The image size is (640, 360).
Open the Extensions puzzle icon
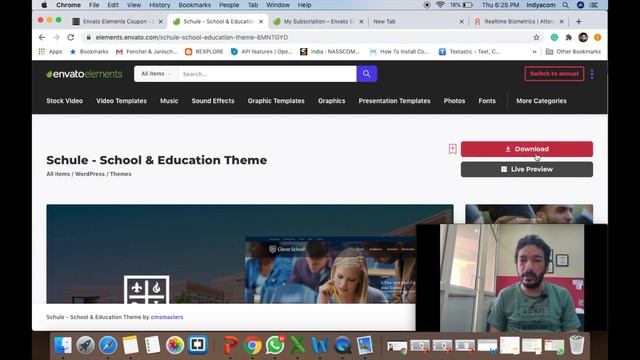click(x=568, y=37)
